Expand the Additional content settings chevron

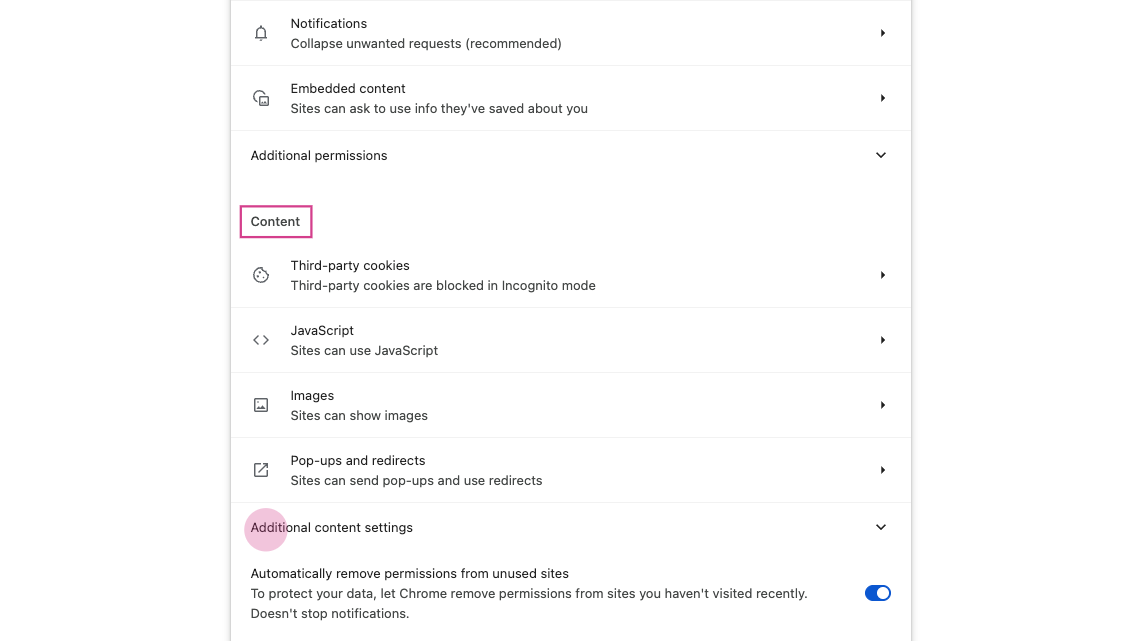(x=881, y=527)
